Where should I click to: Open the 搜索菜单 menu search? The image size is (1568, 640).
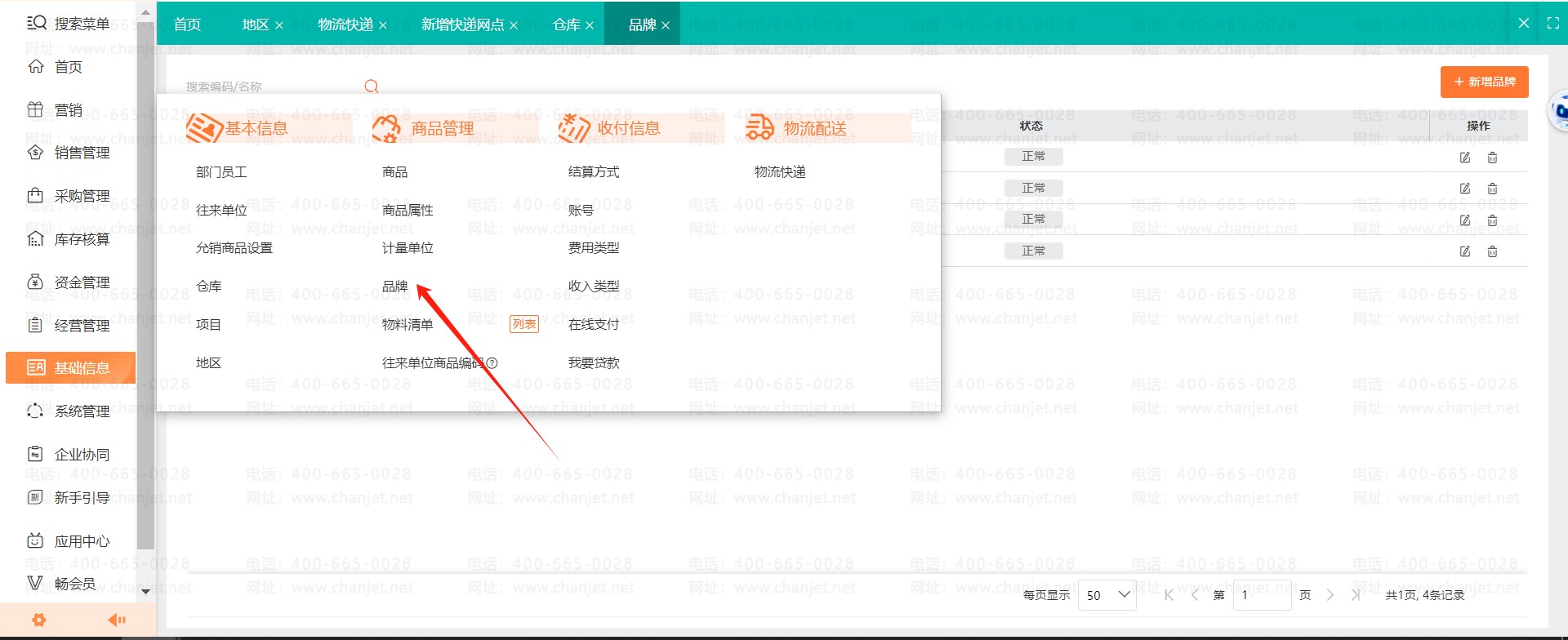(69, 24)
